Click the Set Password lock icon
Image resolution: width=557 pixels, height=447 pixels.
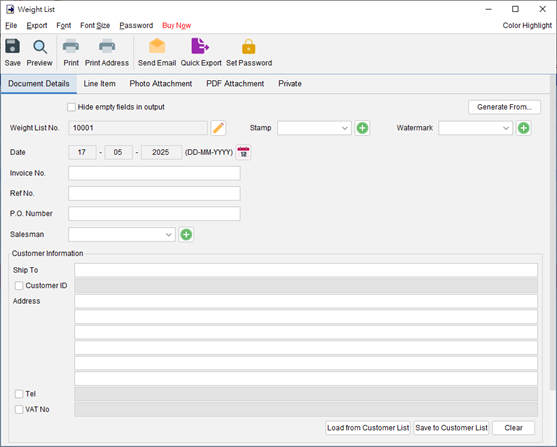tap(249, 47)
